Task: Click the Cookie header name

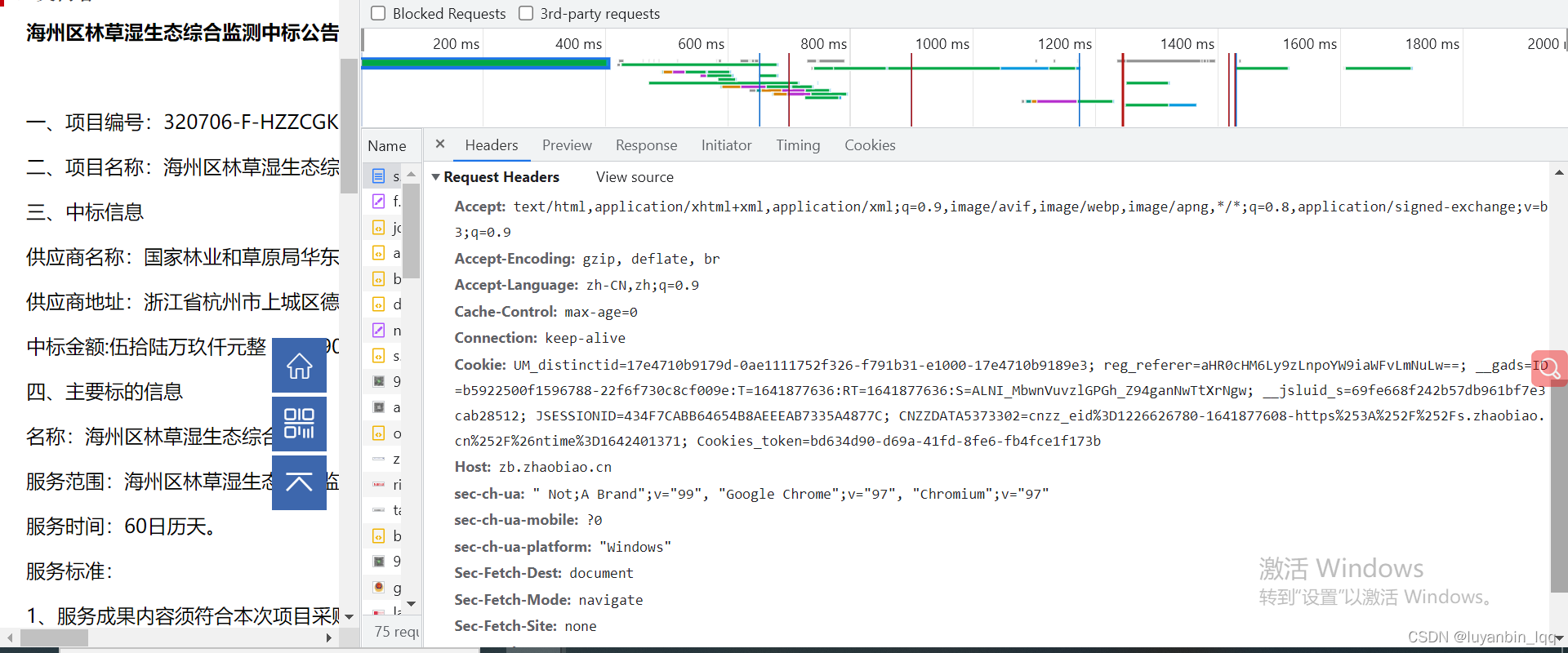Action: tap(480, 364)
